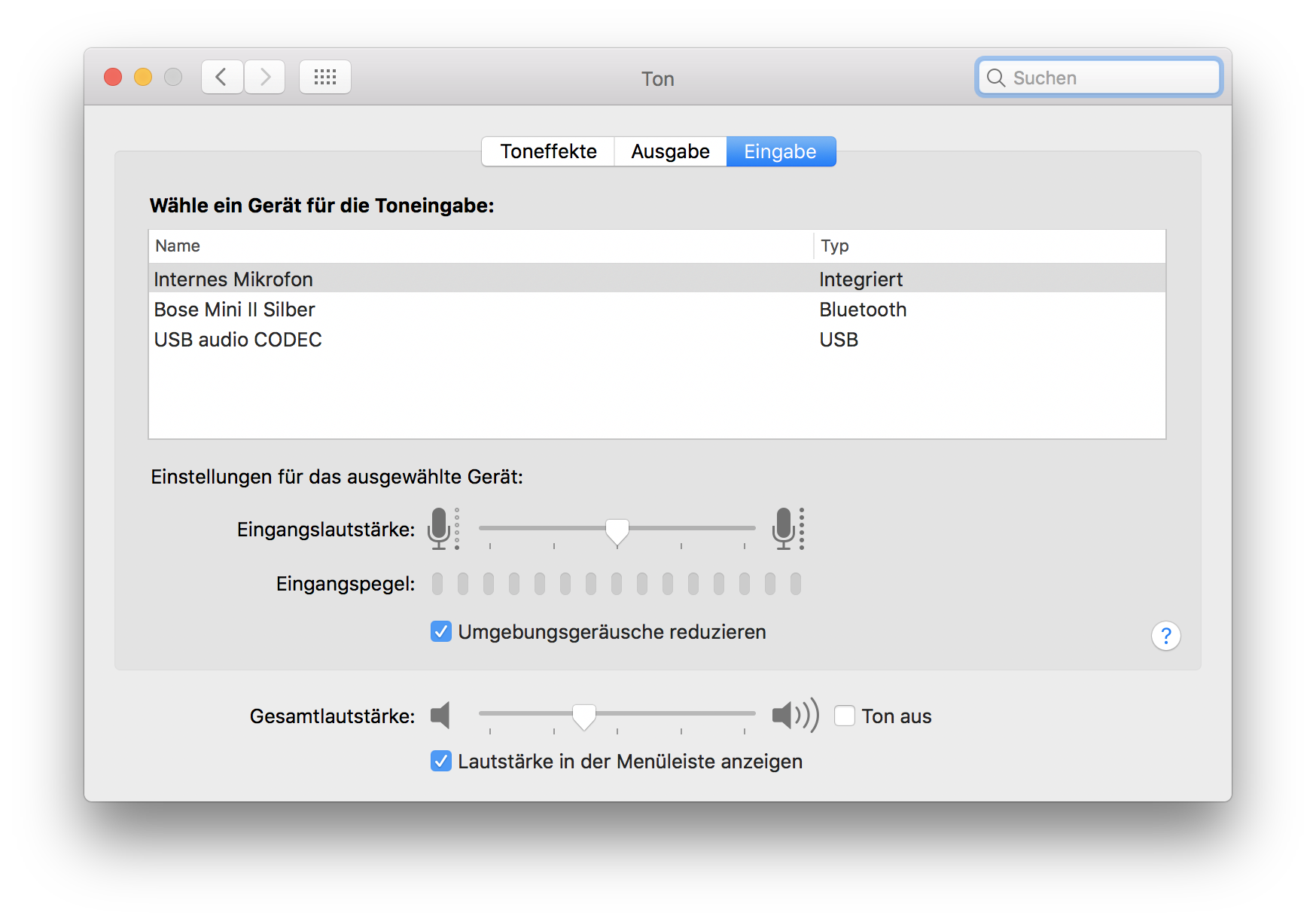Click the Gesamtlautstärke slider knob

click(x=584, y=716)
